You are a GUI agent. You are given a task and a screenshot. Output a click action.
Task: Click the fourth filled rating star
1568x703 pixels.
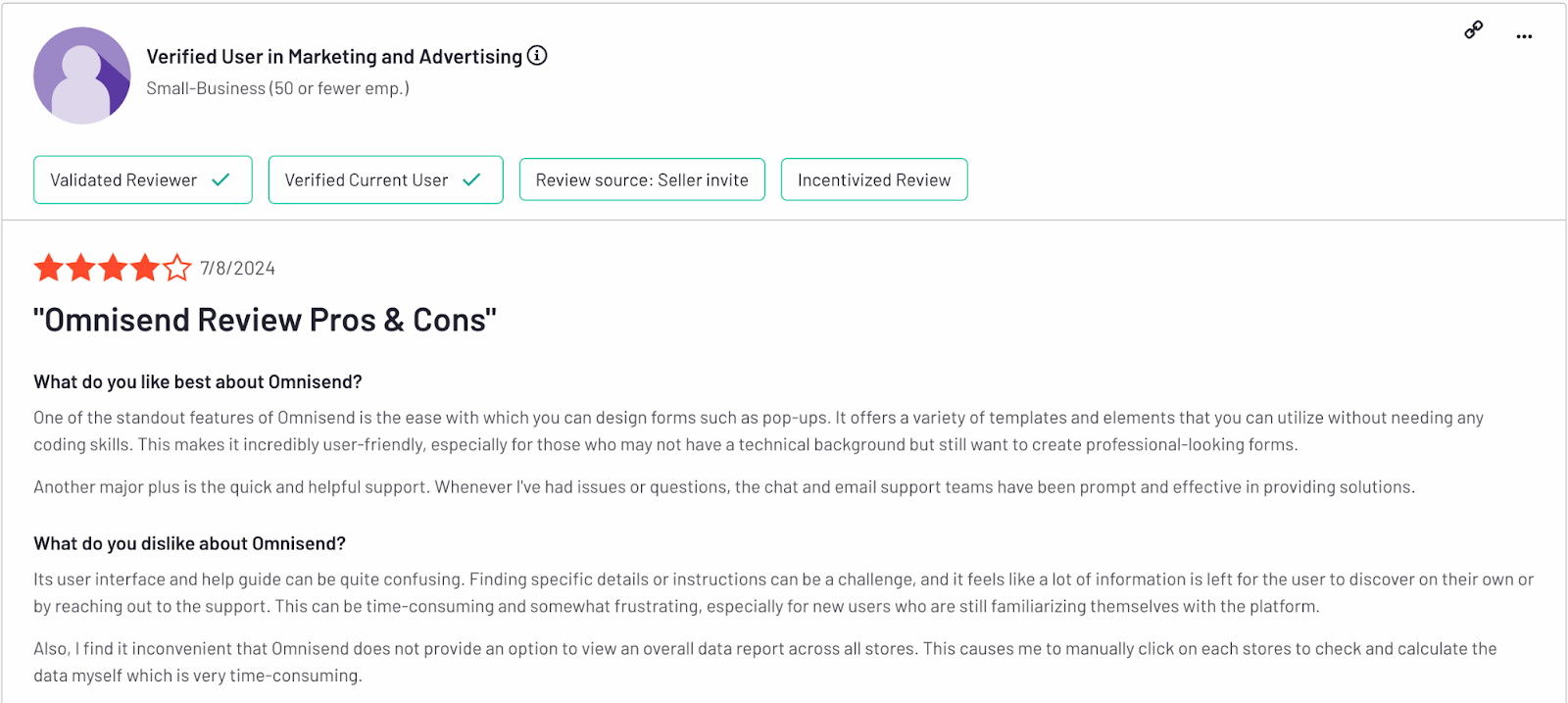(145, 267)
